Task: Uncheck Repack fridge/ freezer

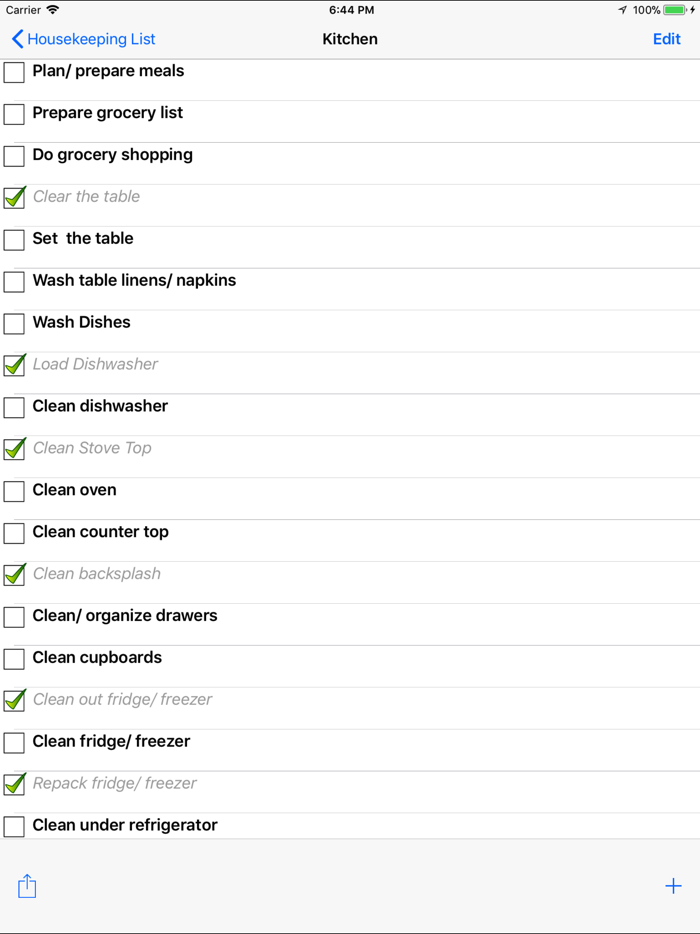Action: 13,785
